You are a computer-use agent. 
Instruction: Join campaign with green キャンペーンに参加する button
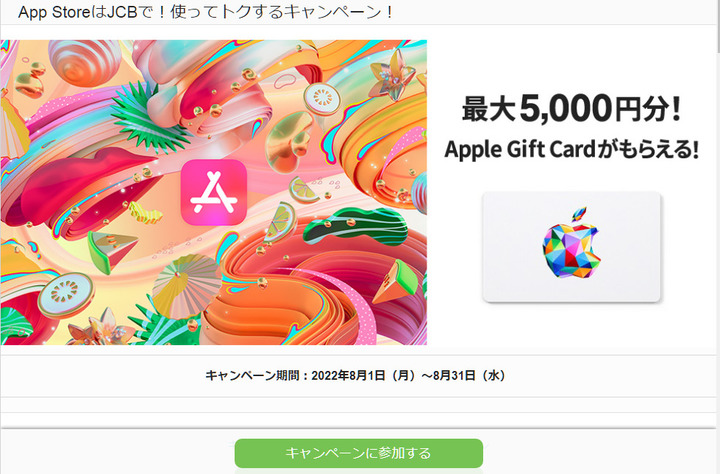click(x=359, y=453)
